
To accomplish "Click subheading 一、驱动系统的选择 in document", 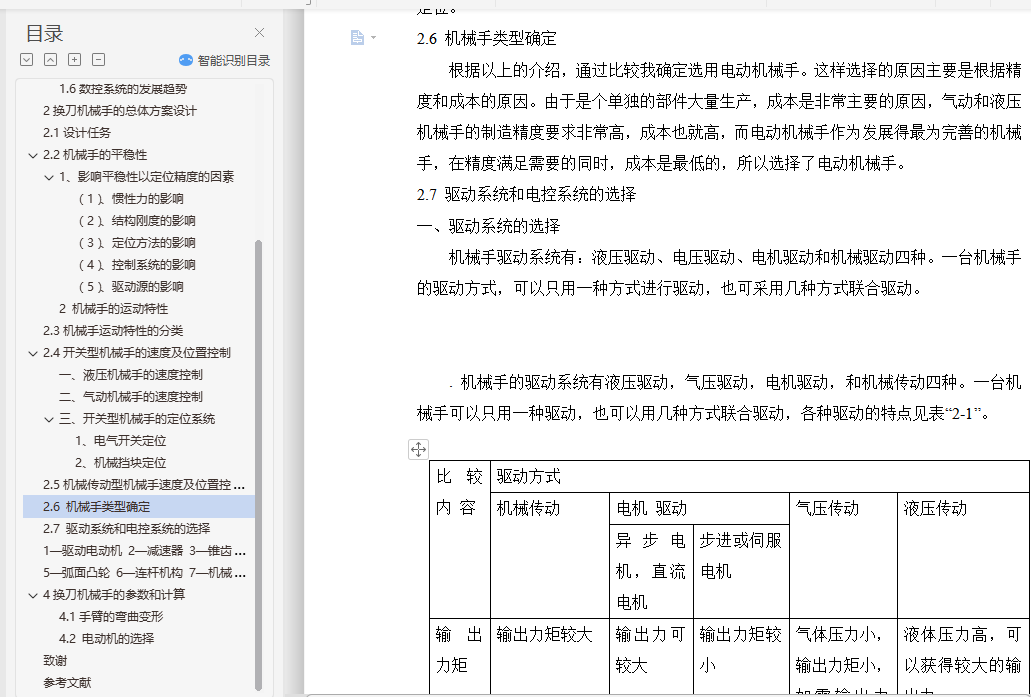I will pos(488,227).
